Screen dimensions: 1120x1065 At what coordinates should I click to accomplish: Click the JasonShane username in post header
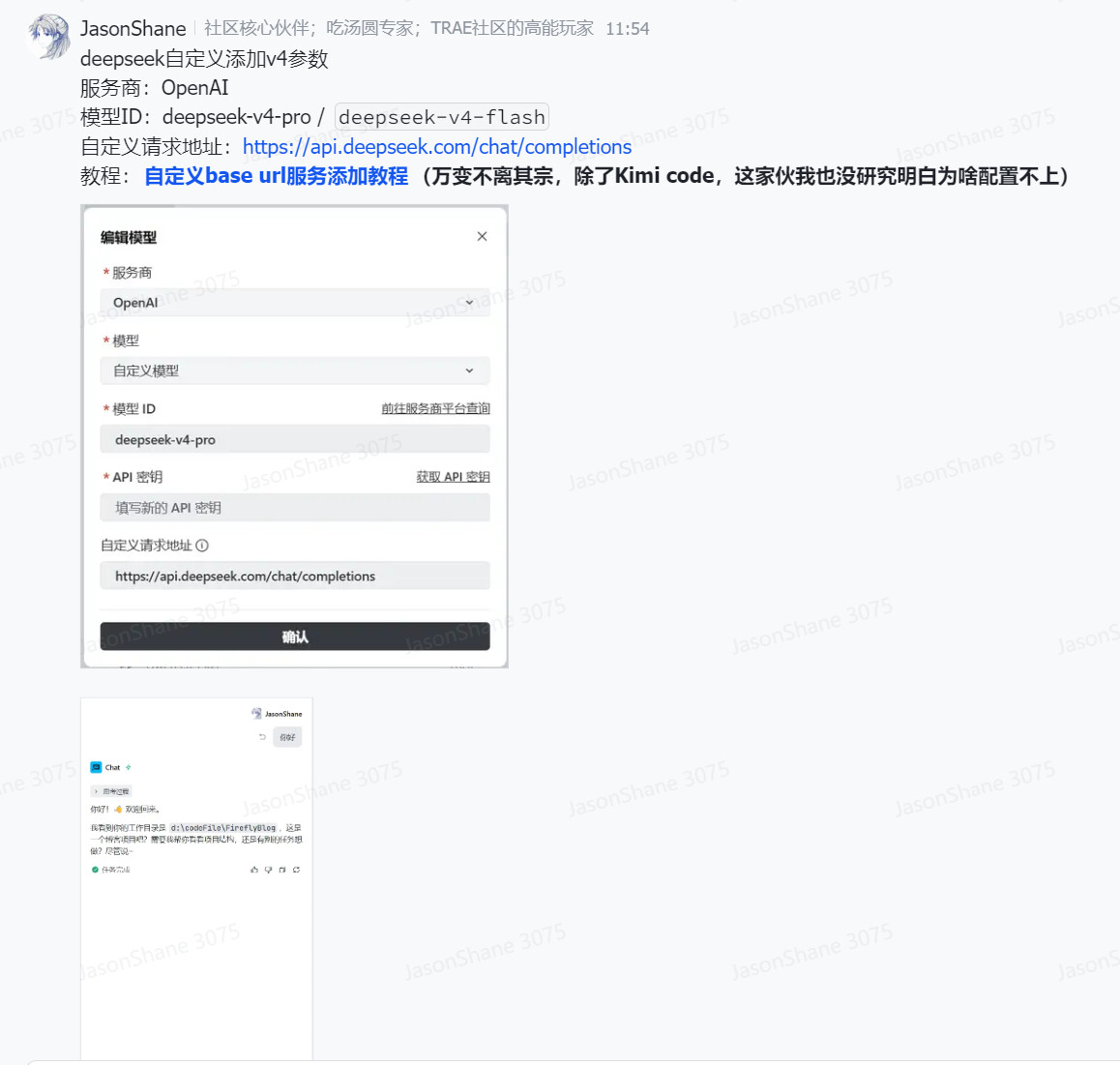coord(133,29)
